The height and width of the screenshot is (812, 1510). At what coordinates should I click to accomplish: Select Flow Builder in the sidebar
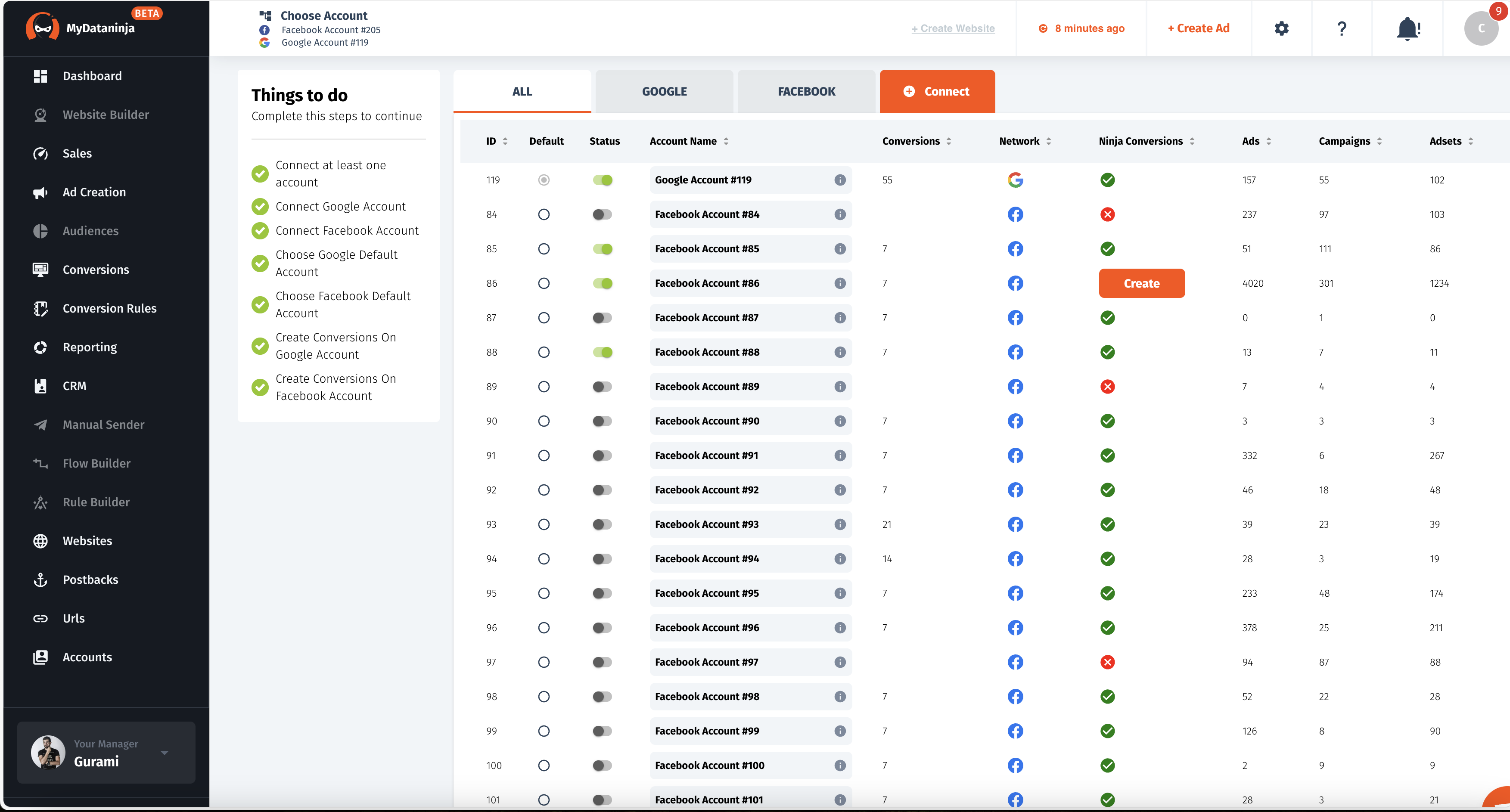[96, 463]
